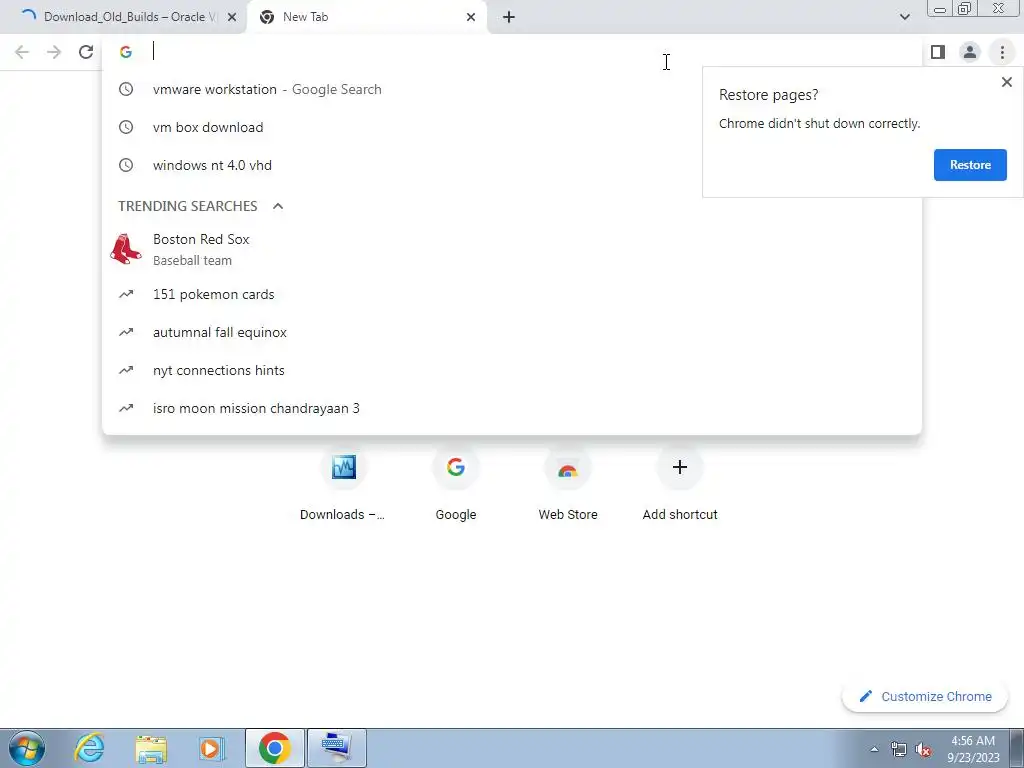Image resolution: width=1024 pixels, height=768 pixels.
Task: Open a new tab with the plus icon
Action: [509, 17]
